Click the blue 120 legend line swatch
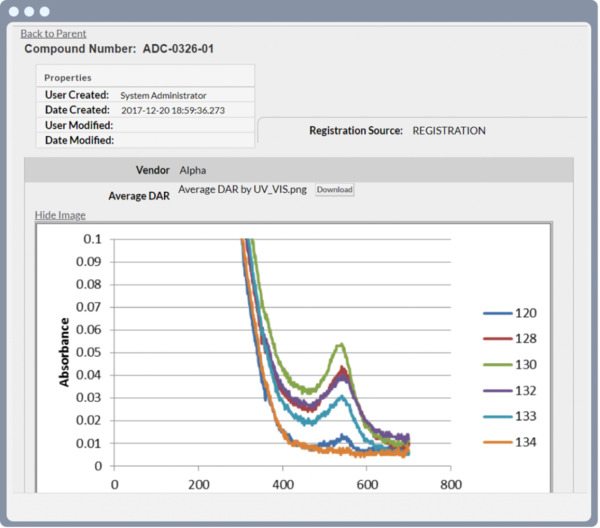Screen dimensions: 600x528 tap(497, 313)
